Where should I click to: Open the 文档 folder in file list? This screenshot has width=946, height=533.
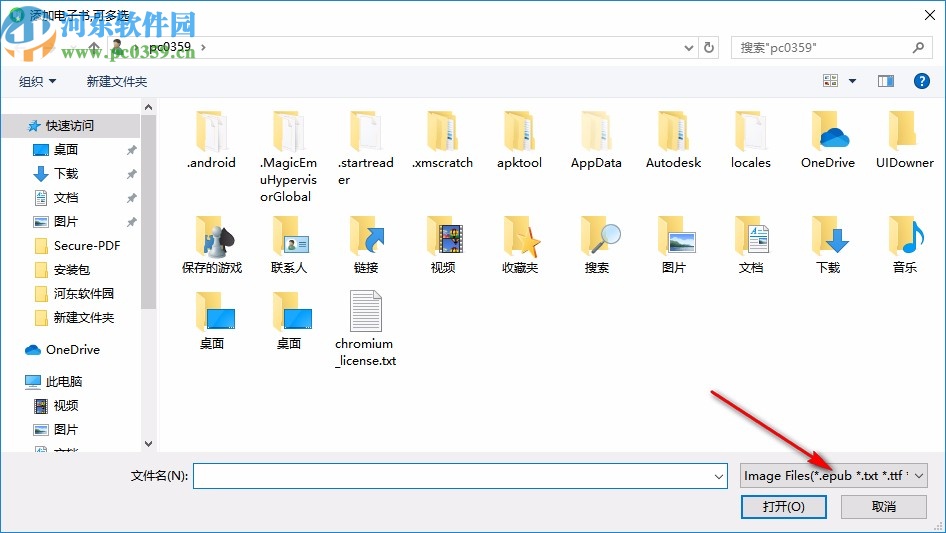pos(751,244)
